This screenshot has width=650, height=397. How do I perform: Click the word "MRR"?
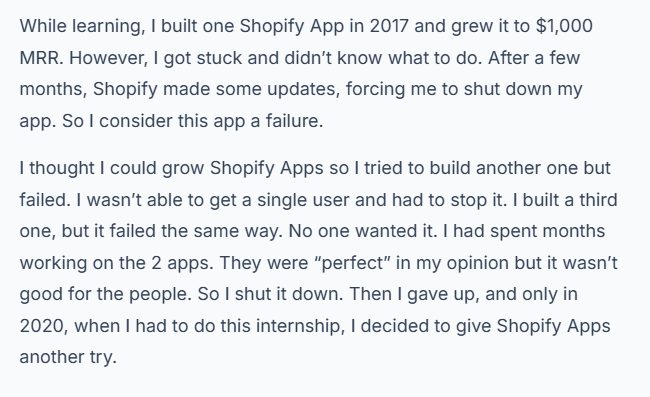[41, 58]
